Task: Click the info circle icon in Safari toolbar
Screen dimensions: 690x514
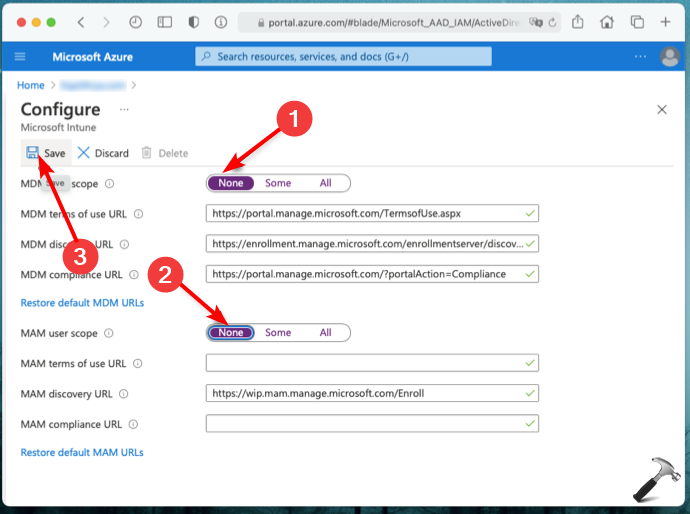Action: pos(221,22)
